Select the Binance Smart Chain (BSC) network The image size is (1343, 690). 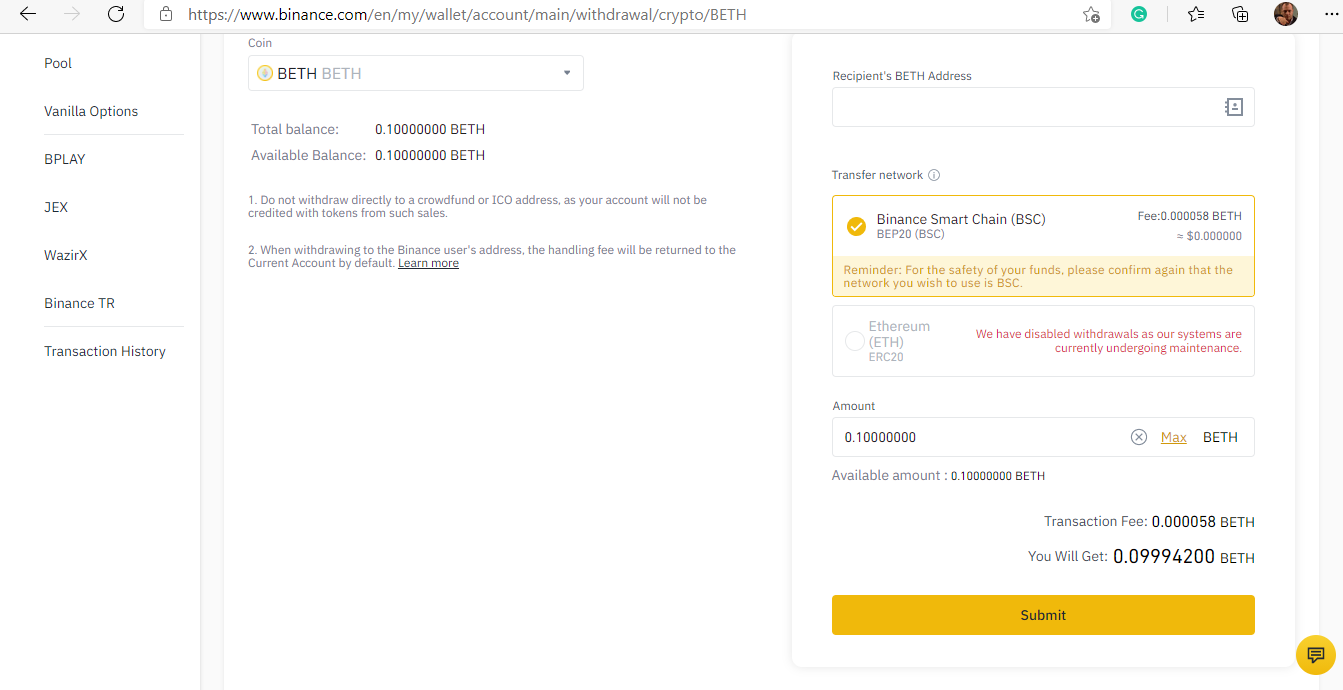pyautogui.click(x=1043, y=227)
